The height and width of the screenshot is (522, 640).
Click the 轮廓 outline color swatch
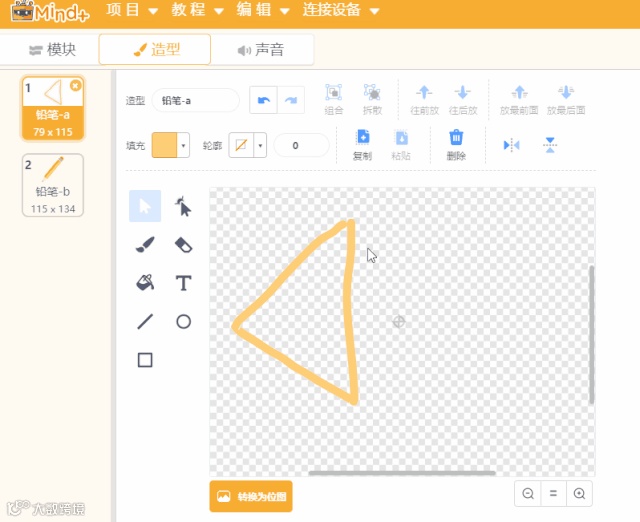click(241, 145)
